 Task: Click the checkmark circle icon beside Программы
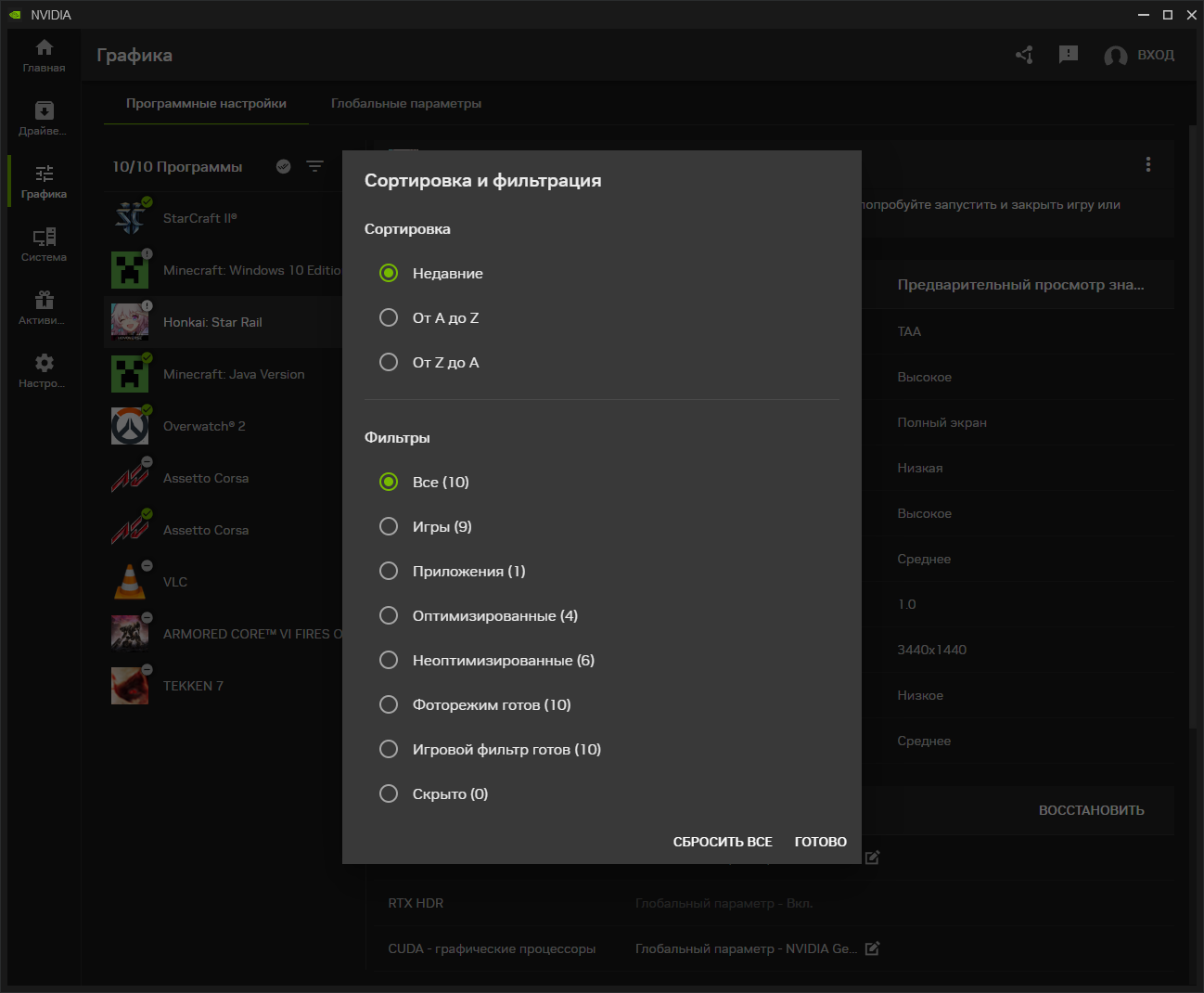284,166
